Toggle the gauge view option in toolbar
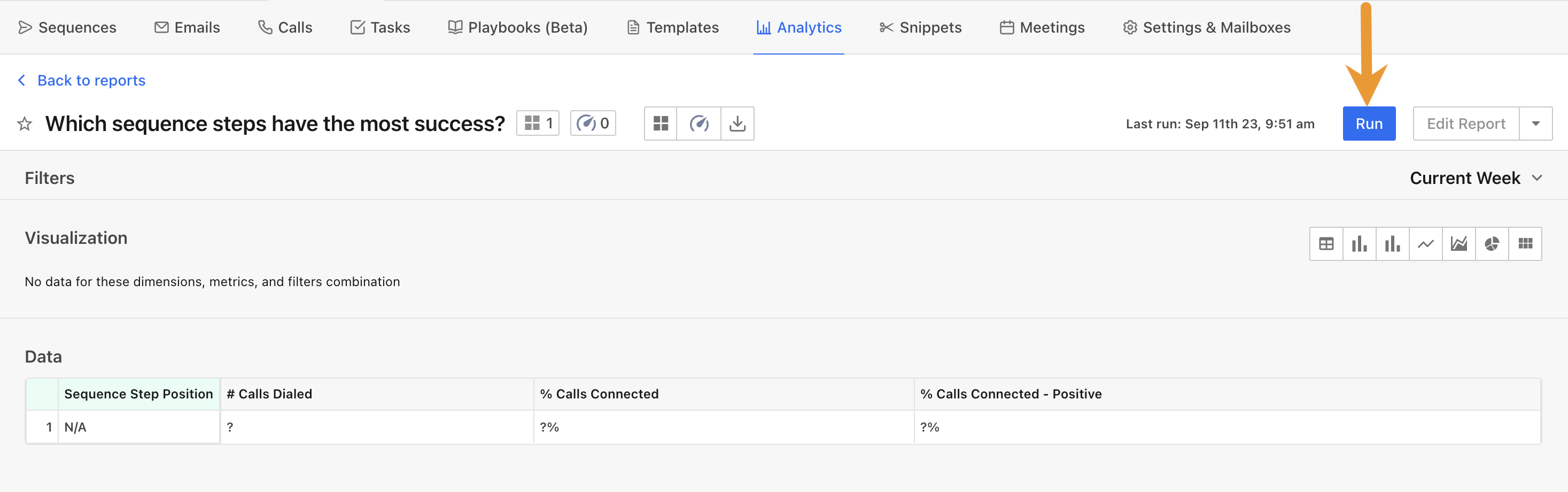1568x492 pixels. click(x=699, y=123)
